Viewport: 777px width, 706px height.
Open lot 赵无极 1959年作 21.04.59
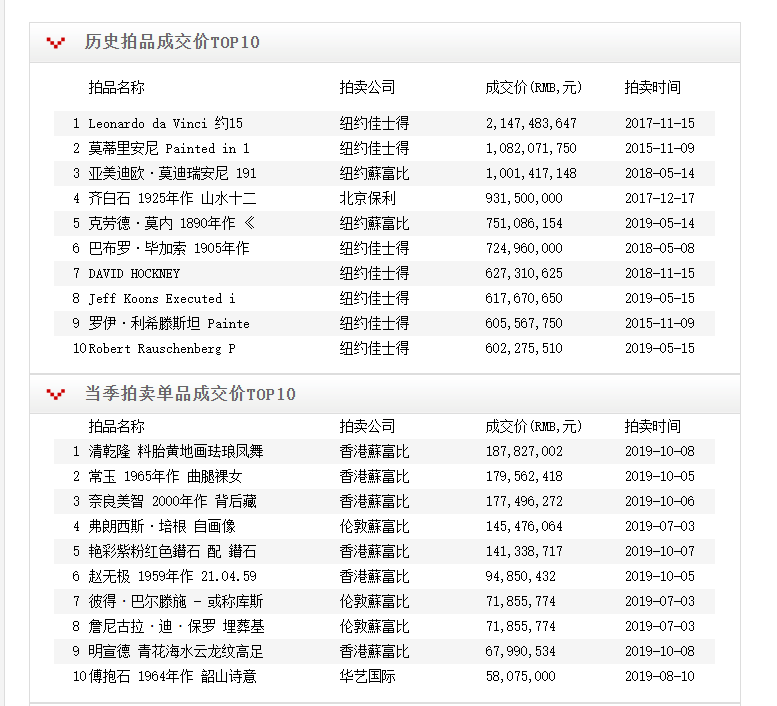click(172, 576)
